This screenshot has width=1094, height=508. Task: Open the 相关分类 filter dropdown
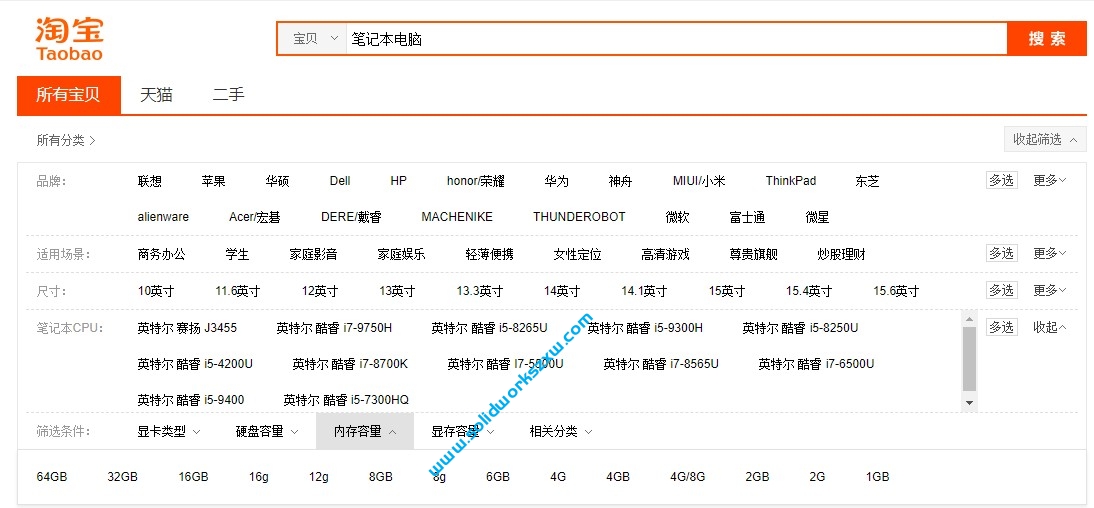click(561, 432)
